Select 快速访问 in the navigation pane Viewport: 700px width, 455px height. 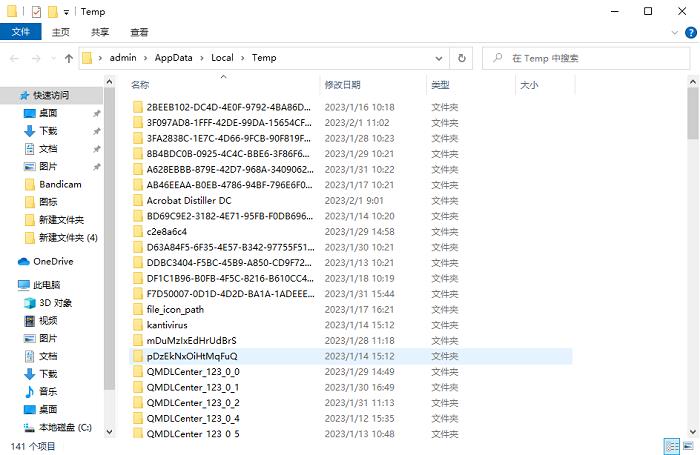point(51,95)
